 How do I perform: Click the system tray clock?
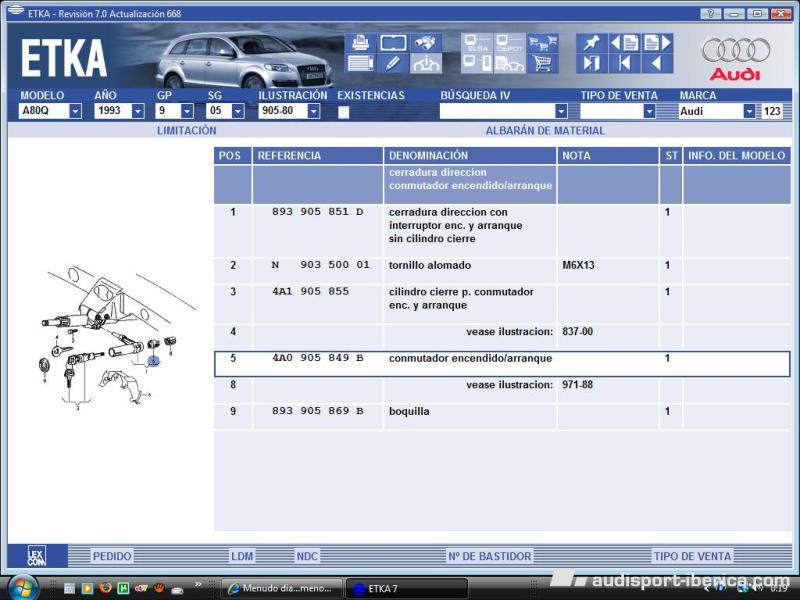point(779,588)
